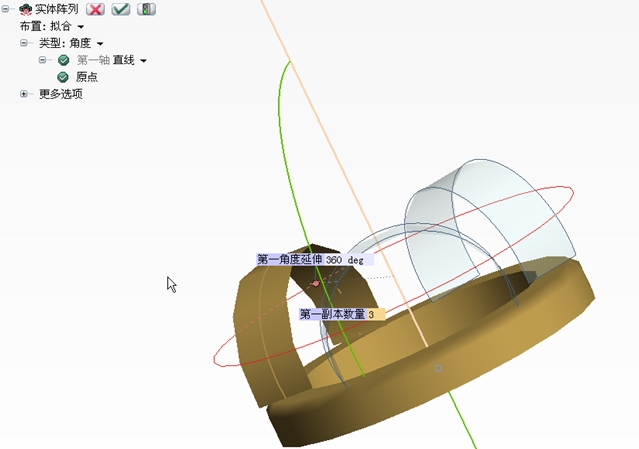Open the 布置: 拟合 dropdown

pyautogui.click(x=81, y=27)
